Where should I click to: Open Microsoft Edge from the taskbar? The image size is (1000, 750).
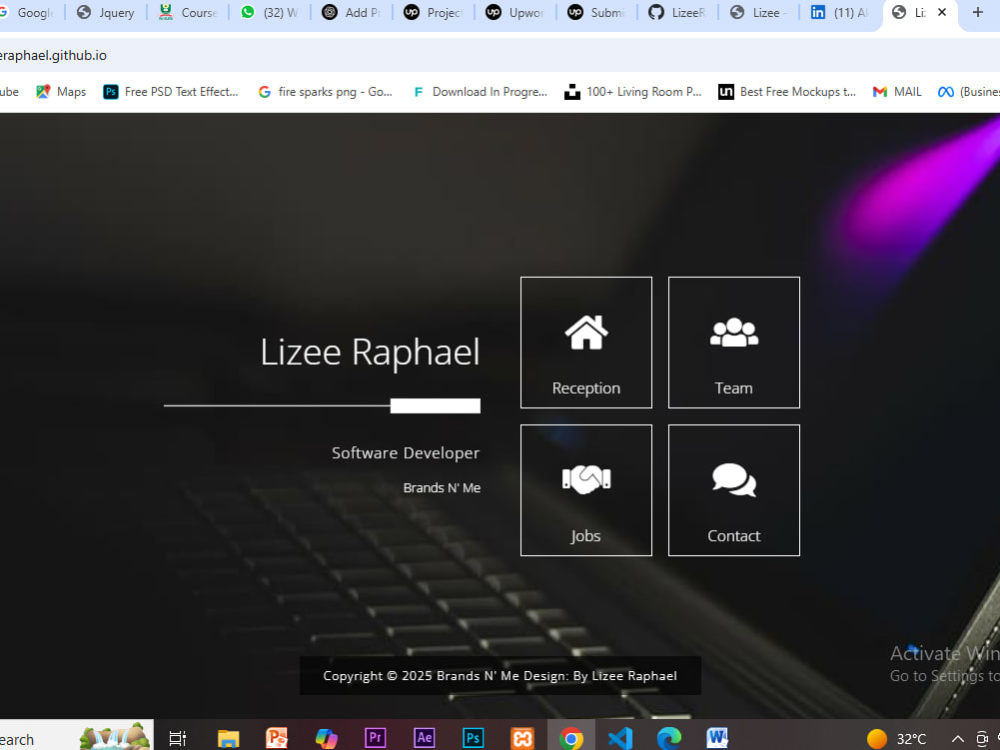669,738
